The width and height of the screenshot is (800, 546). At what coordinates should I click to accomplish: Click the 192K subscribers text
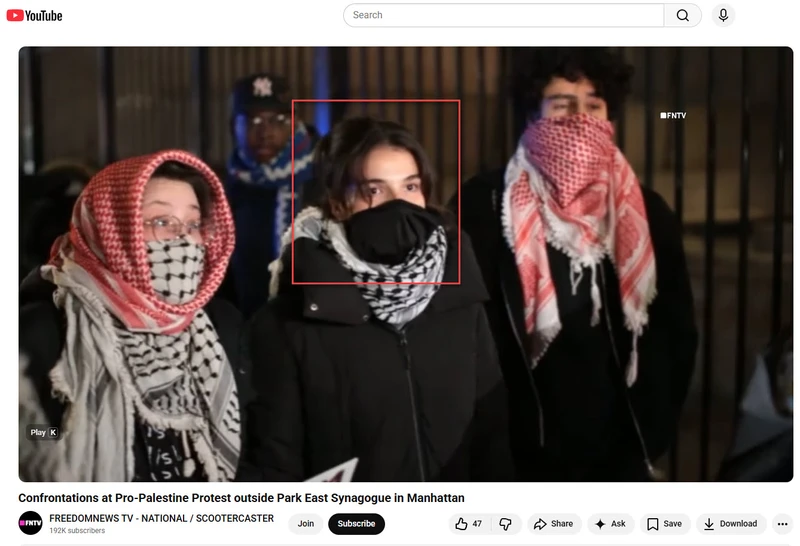(77, 531)
